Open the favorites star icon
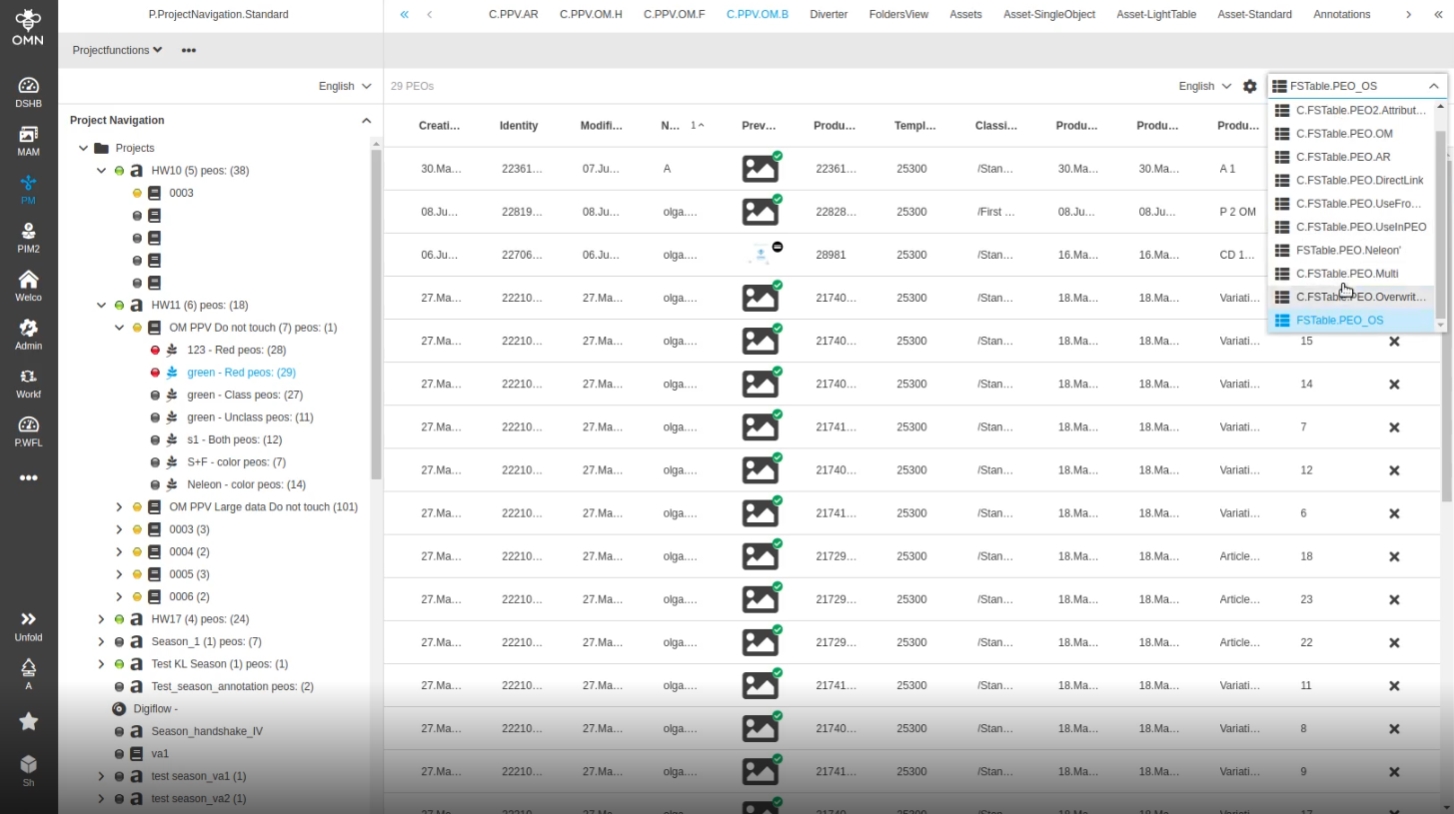The width and height of the screenshot is (1454, 814). (x=28, y=721)
